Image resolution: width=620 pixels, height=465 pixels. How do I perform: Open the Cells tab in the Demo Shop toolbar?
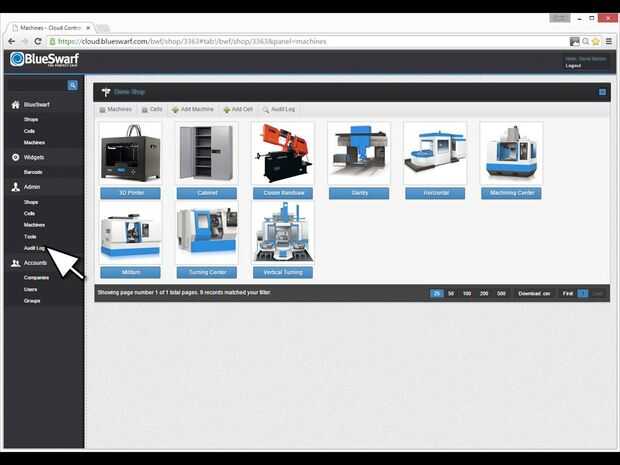pos(152,109)
